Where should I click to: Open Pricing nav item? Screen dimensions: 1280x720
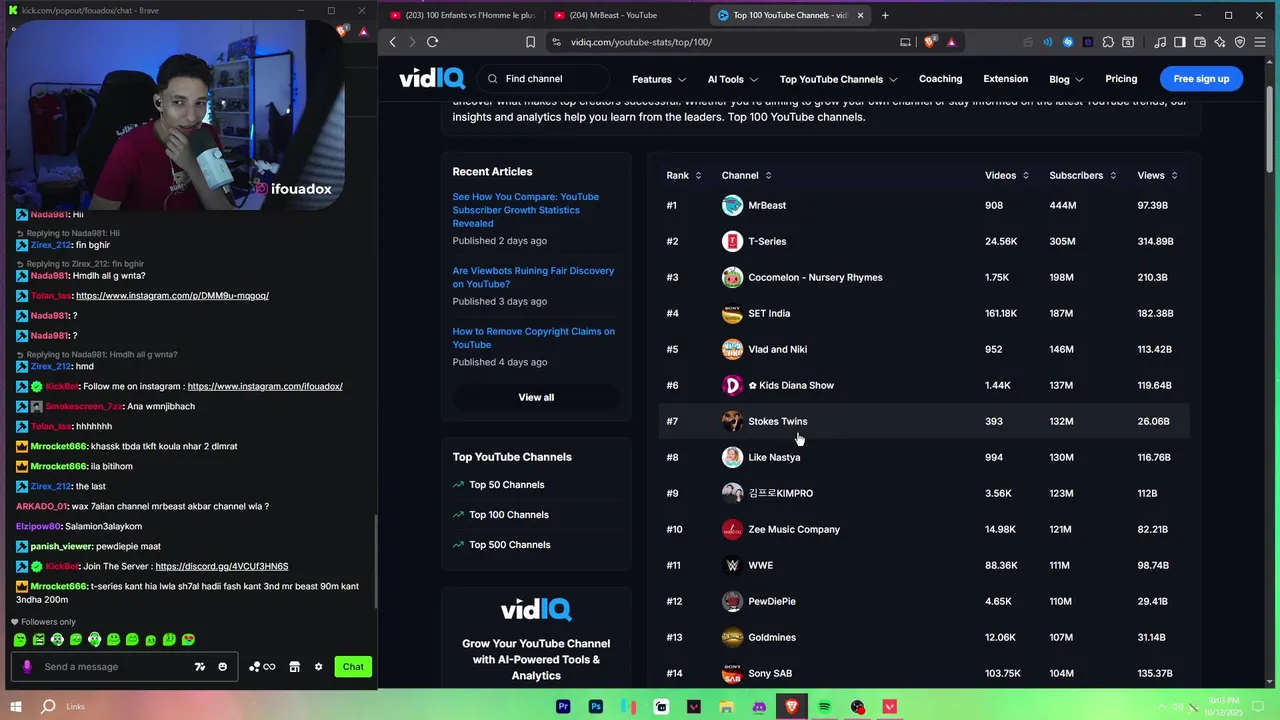tap(1121, 79)
